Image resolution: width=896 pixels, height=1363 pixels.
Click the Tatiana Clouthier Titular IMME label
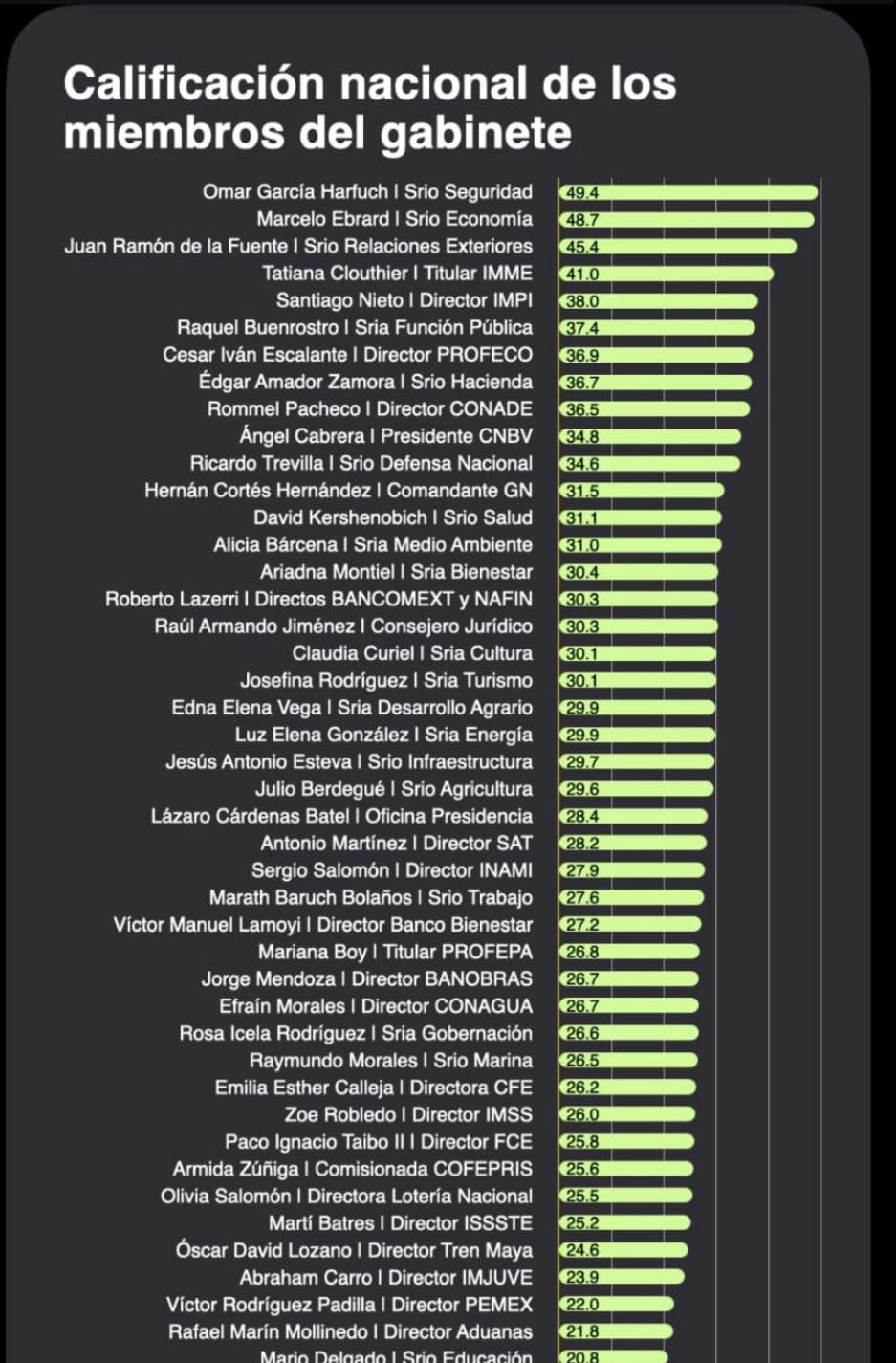point(397,274)
